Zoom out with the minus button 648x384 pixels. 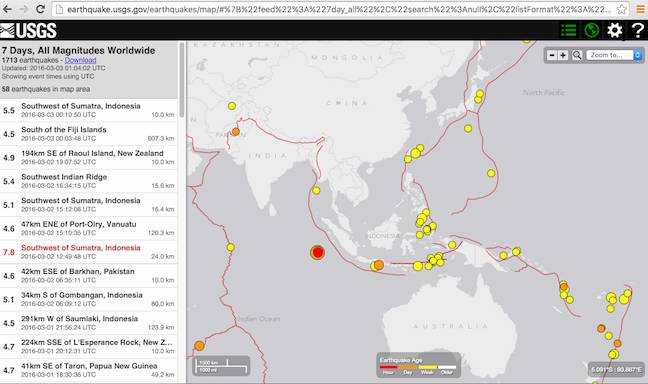pos(552,55)
